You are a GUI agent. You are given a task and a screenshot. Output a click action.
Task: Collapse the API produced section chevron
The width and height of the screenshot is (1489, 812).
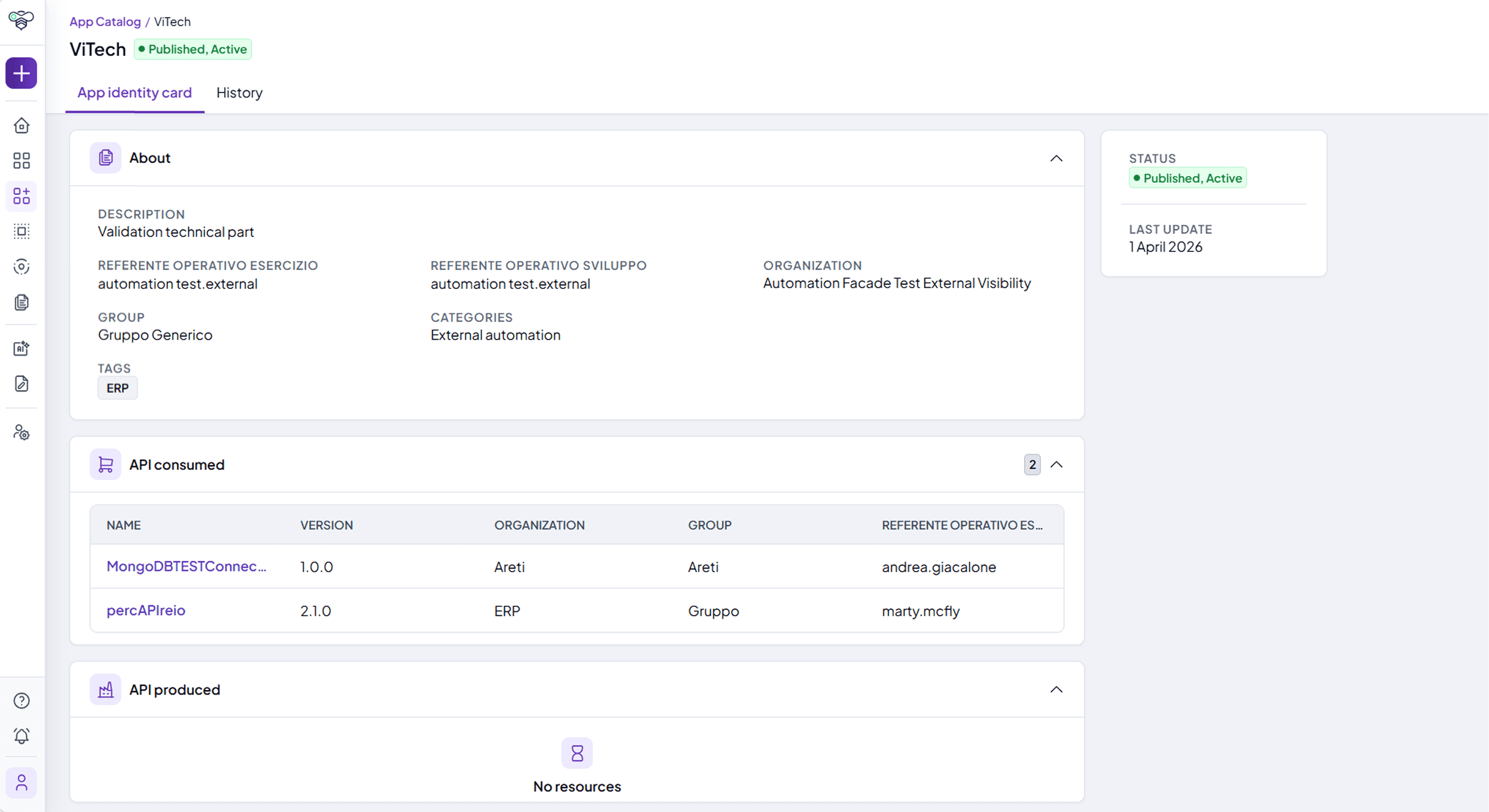(x=1056, y=690)
